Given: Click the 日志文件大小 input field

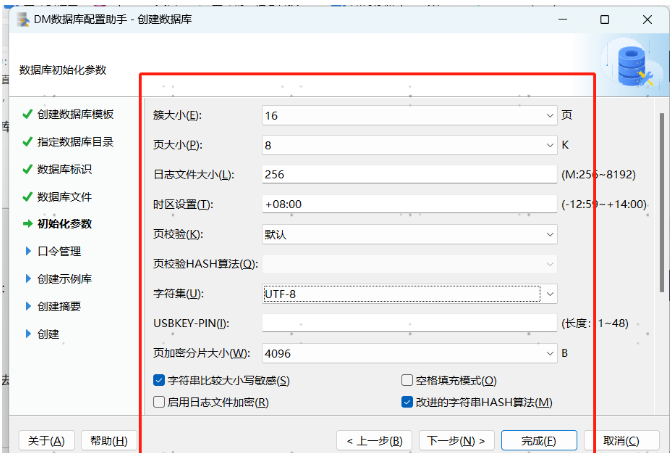Looking at the screenshot, I should [x=409, y=174].
